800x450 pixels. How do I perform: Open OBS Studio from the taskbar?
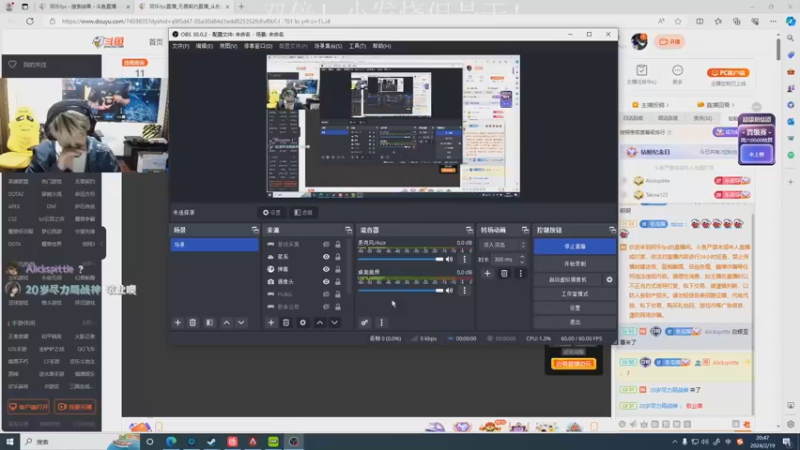tap(293, 441)
